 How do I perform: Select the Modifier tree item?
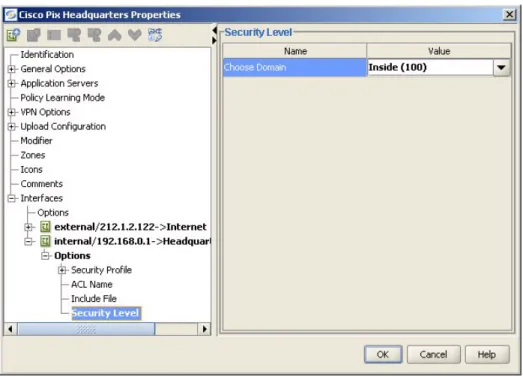(x=36, y=141)
